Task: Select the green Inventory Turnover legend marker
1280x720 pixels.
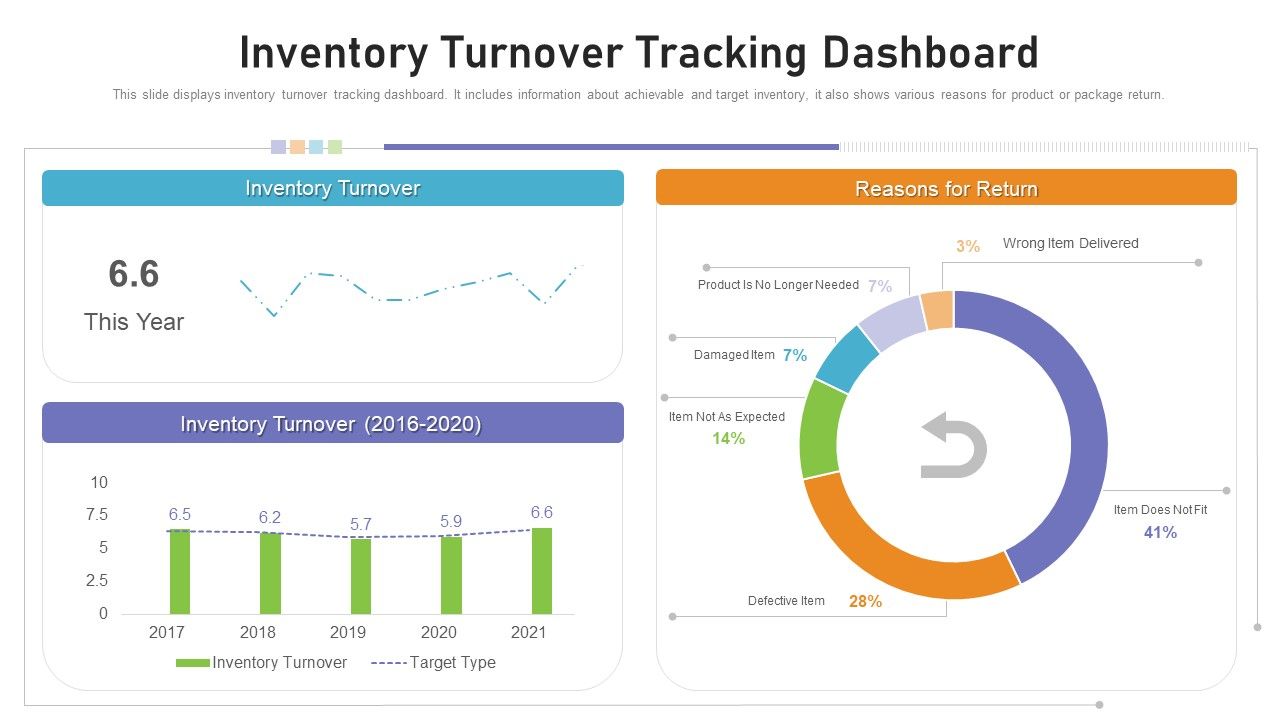Action: (192, 662)
